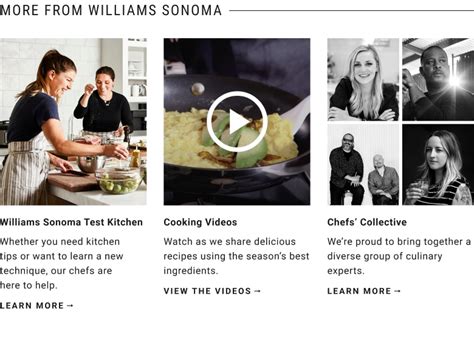Click the arrow icon after Test Kitchen's LEARN MORE
Screen dimensions: 474x362
tap(70, 306)
